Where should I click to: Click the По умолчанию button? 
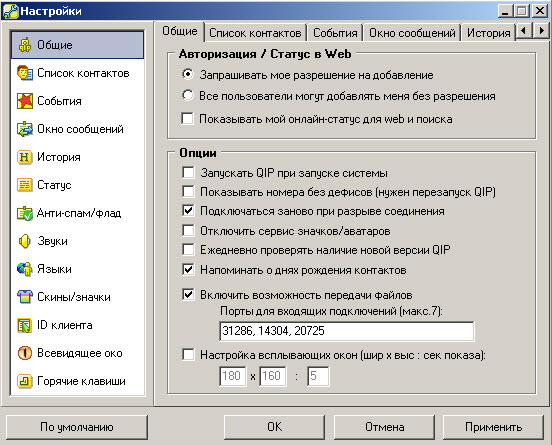coord(77,427)
